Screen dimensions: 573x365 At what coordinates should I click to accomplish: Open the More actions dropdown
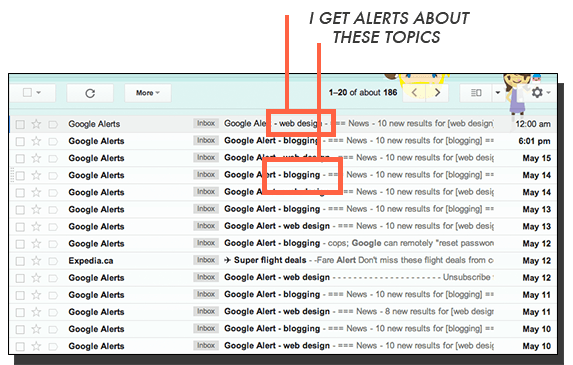click(x=148, y=93)
